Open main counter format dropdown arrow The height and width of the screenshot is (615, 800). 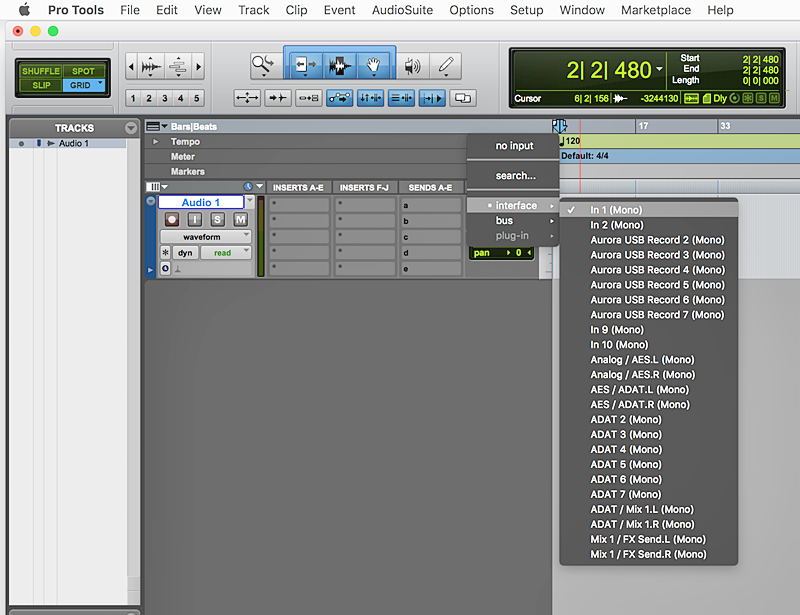[659, 68]
